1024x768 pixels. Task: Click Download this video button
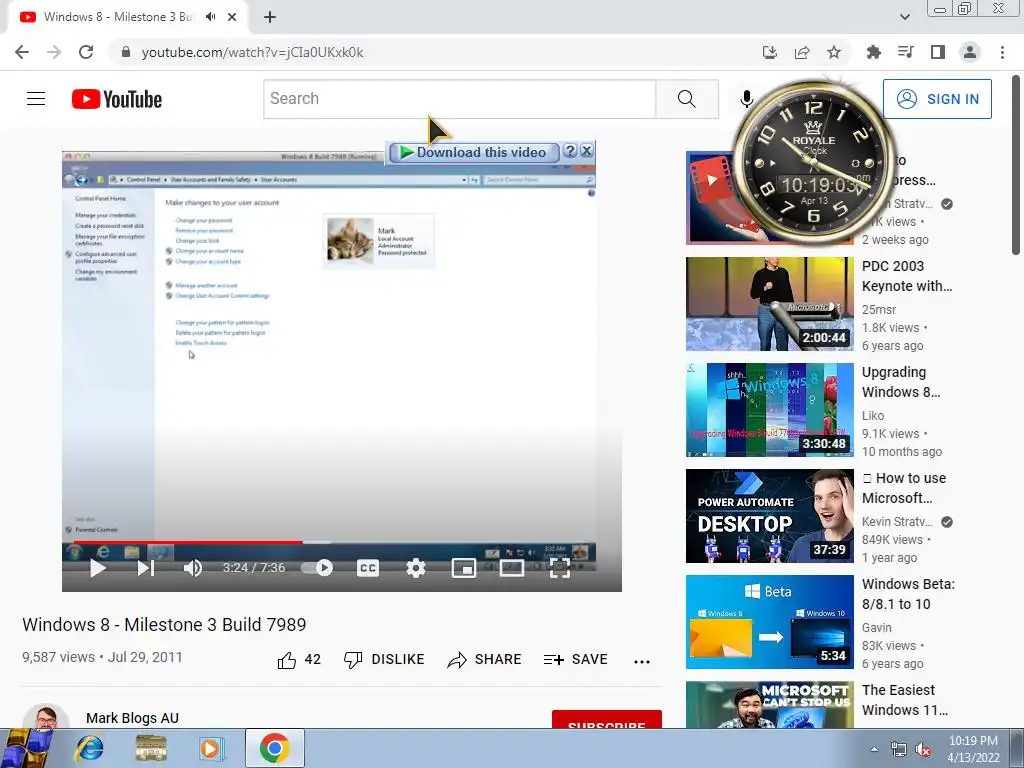[x=473, y=152]
